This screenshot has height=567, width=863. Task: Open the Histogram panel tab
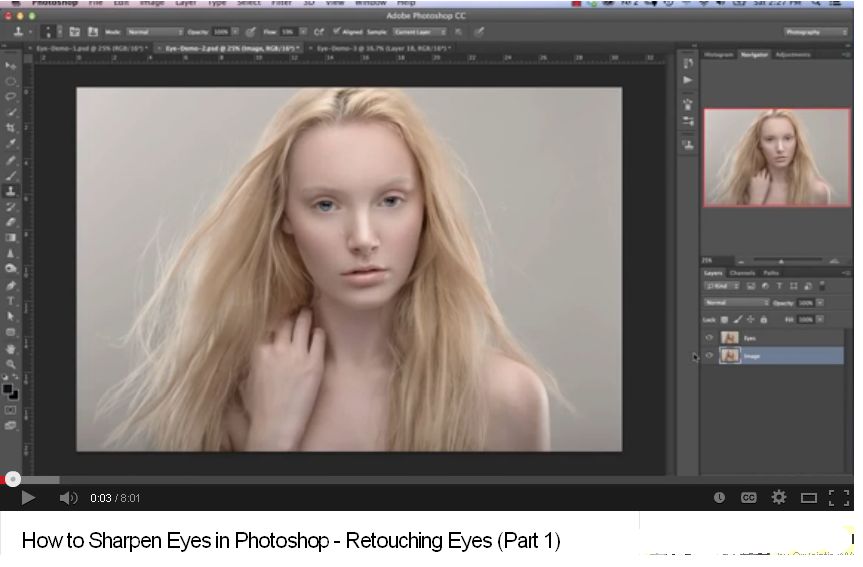point(718,54)
